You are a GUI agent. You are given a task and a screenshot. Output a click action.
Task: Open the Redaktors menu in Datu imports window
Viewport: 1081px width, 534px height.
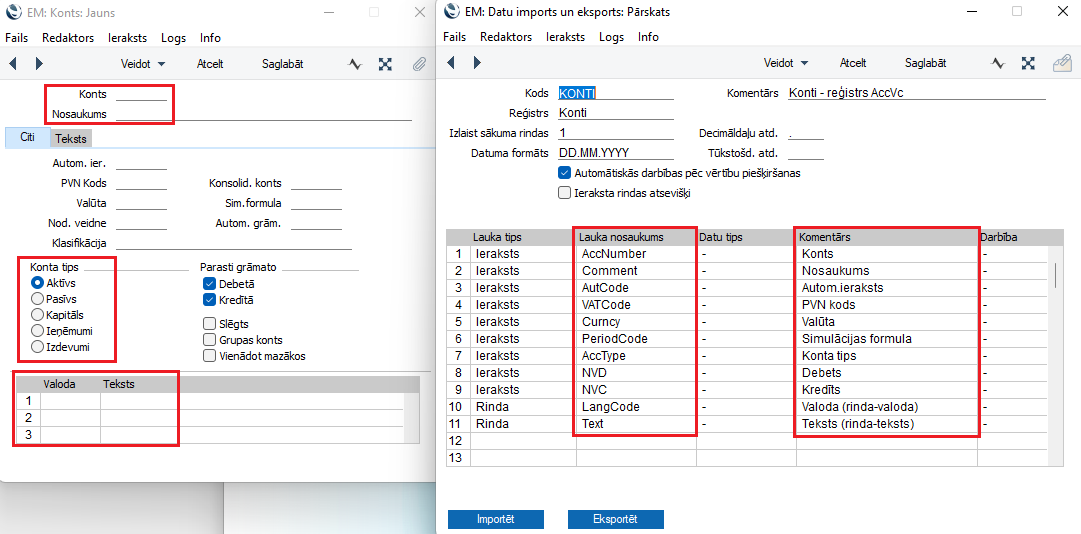tap(505, 37)
